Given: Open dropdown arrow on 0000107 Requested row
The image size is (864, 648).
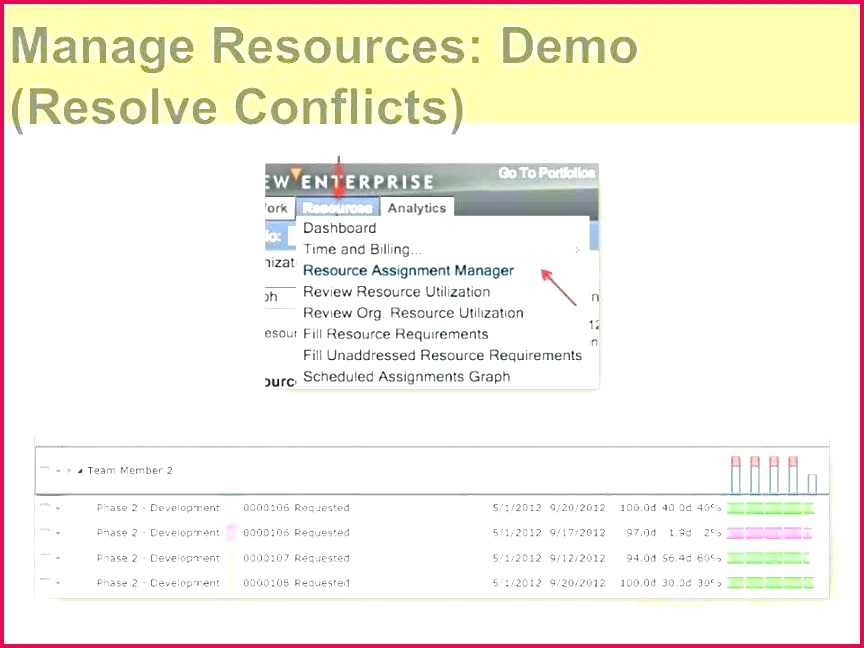Looking at the screenshot, I should 58,559.
